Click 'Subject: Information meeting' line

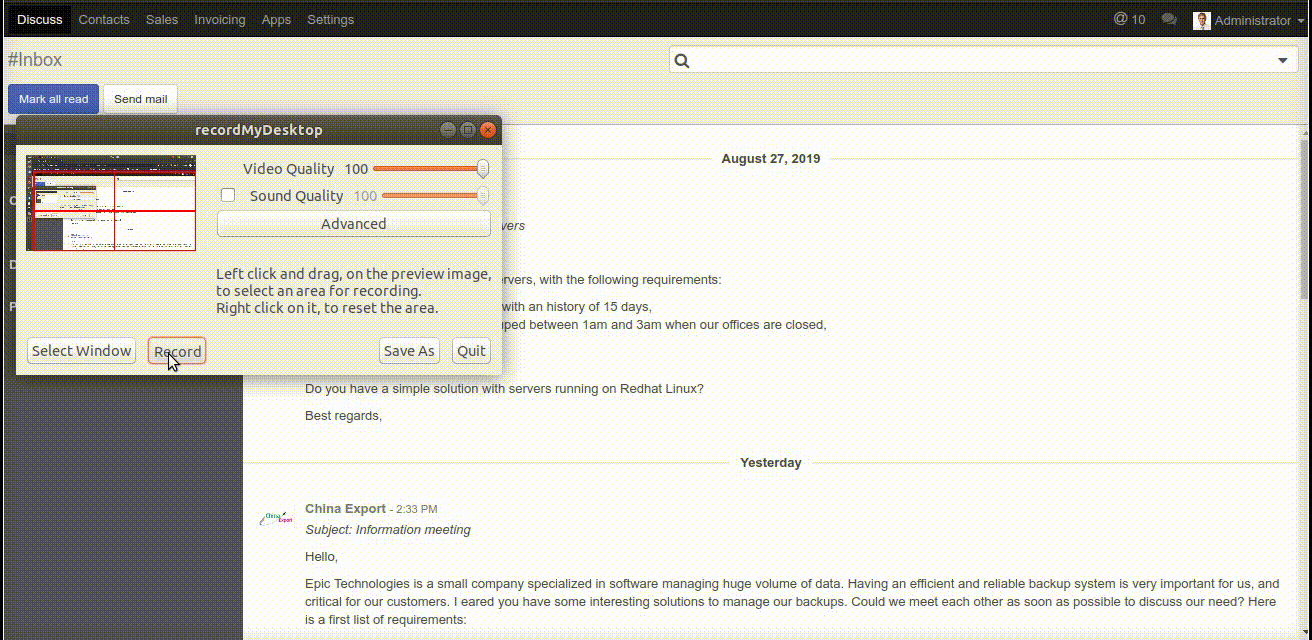pyautogui.click(x=388, y=530)
